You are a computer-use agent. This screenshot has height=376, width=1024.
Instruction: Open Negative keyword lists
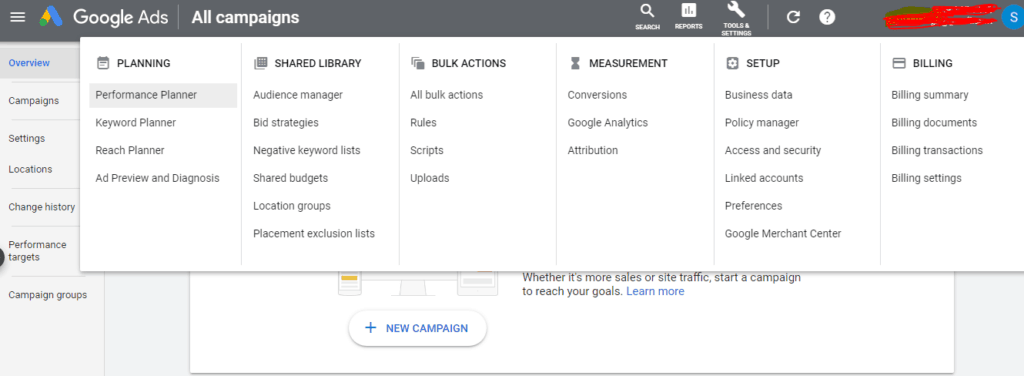click(306, 150)
